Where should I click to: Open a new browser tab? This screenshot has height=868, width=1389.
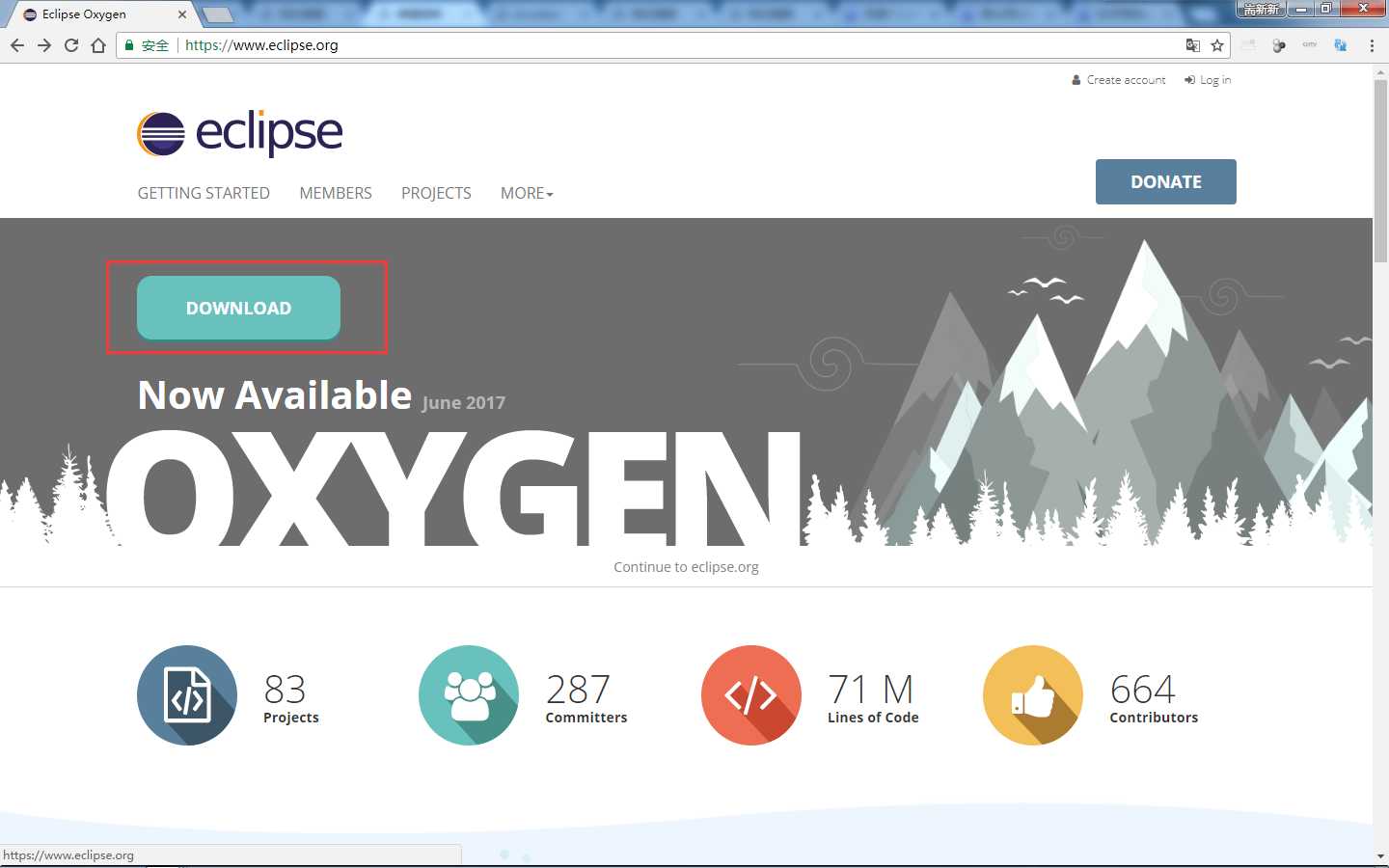point(218,14)
